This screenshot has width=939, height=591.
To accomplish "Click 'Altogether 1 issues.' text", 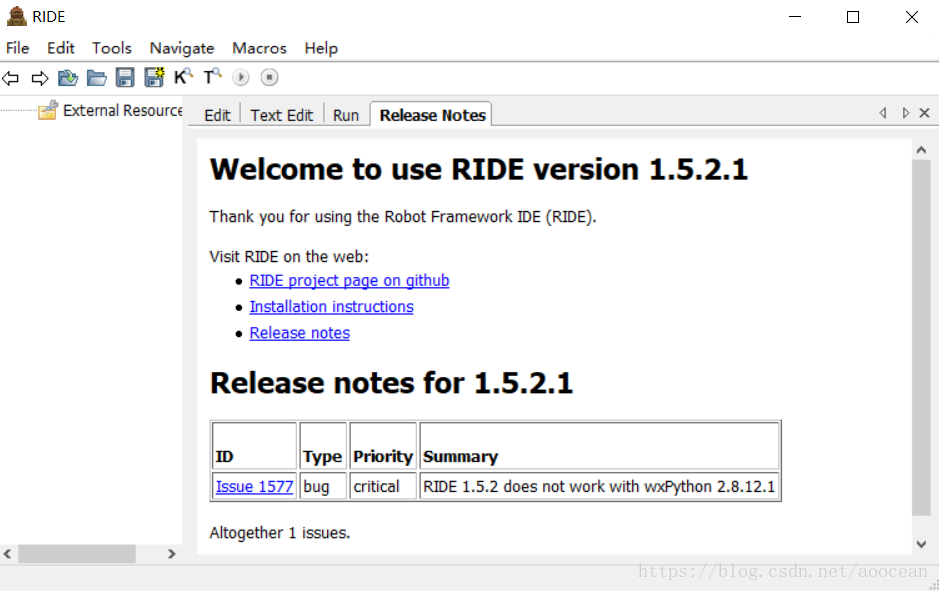I will (280, 532).
